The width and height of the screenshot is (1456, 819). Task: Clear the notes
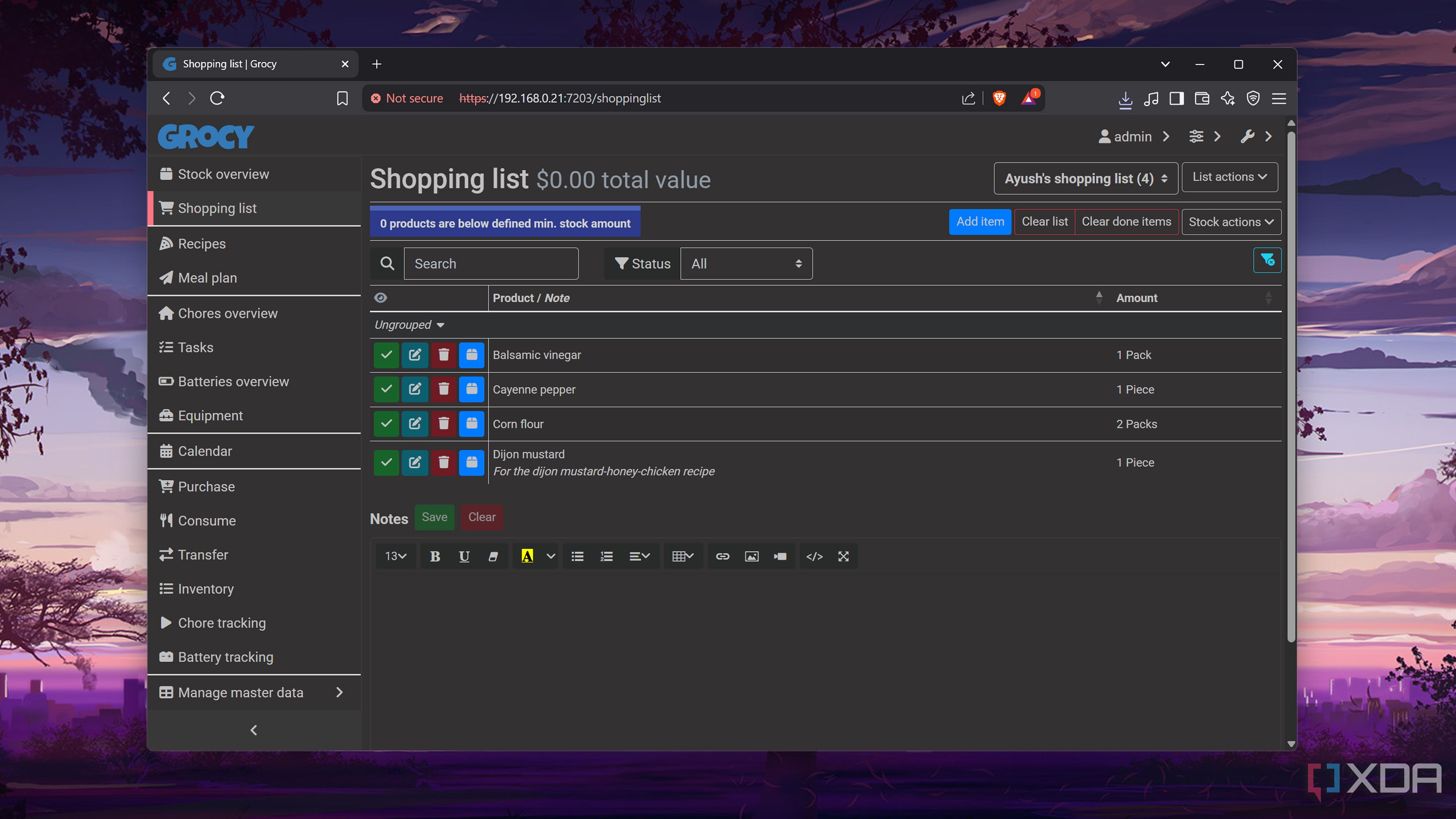482,517
